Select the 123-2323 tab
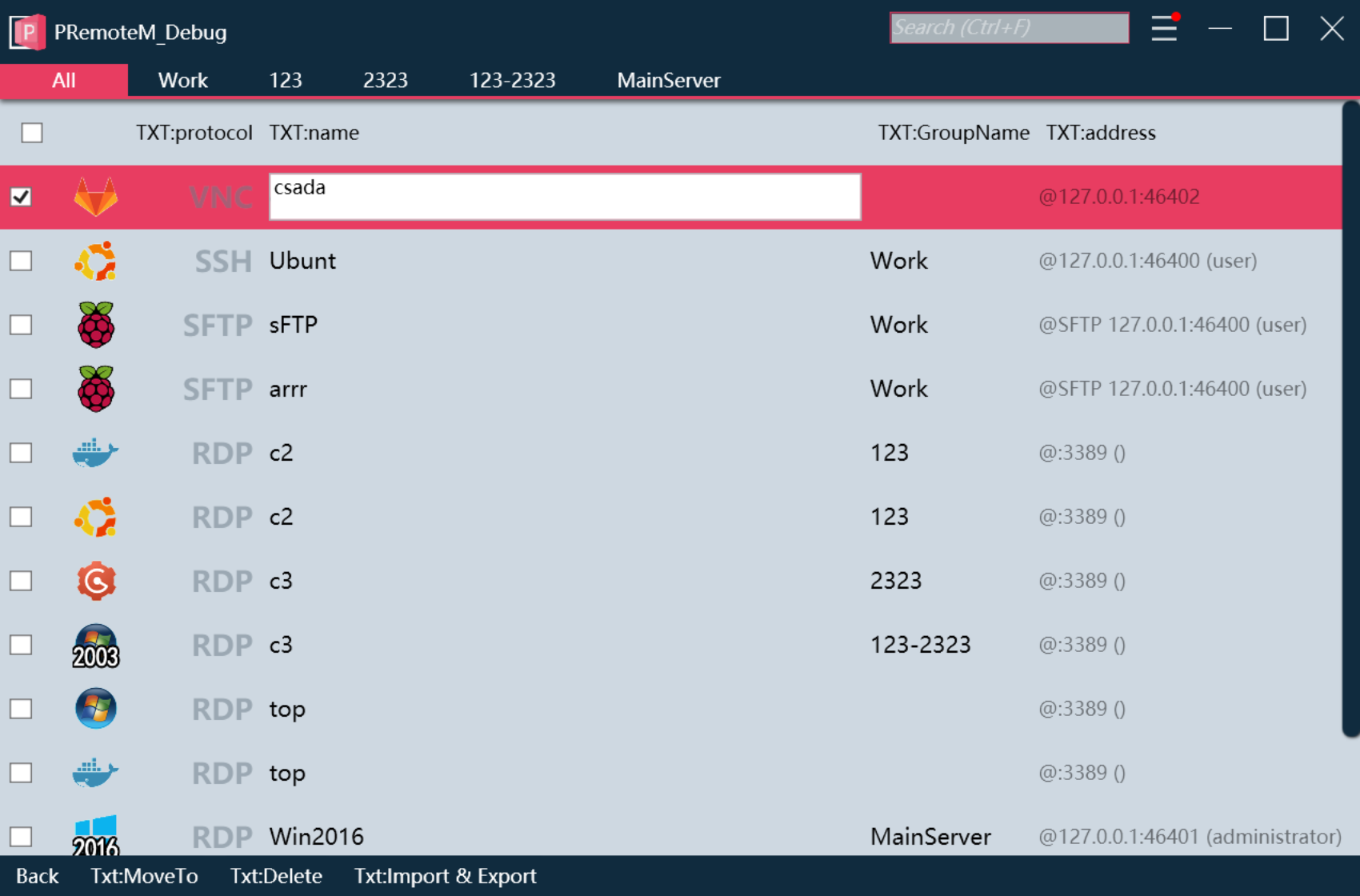The width and height of the screenshot is (1360, 896). pos(511,80)
